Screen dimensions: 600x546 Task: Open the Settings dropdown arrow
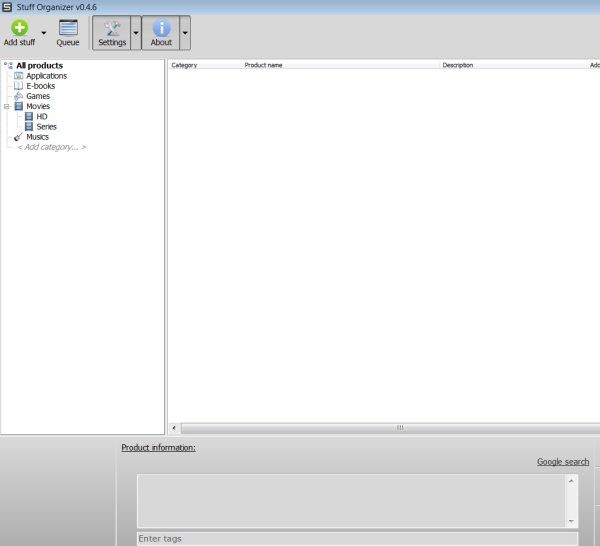pos(135,33)
